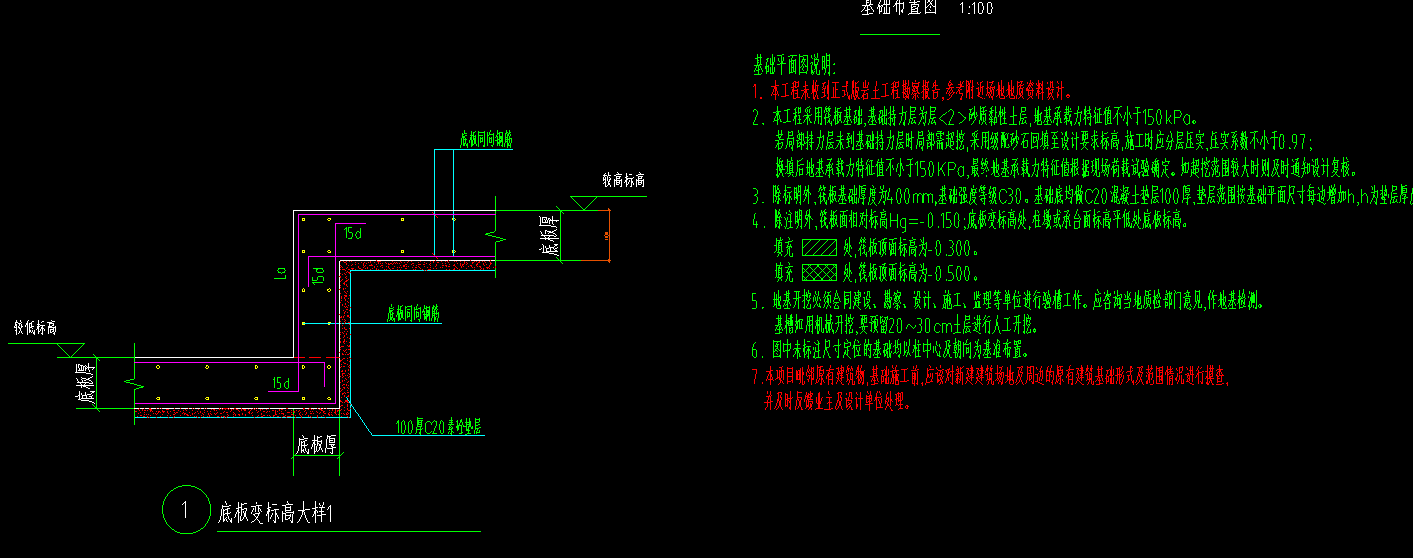This screenshot has height=558, width=1413.
Task: Select note 6 about 柱中心及轴向为基准布置
Action: click(891, 351)
